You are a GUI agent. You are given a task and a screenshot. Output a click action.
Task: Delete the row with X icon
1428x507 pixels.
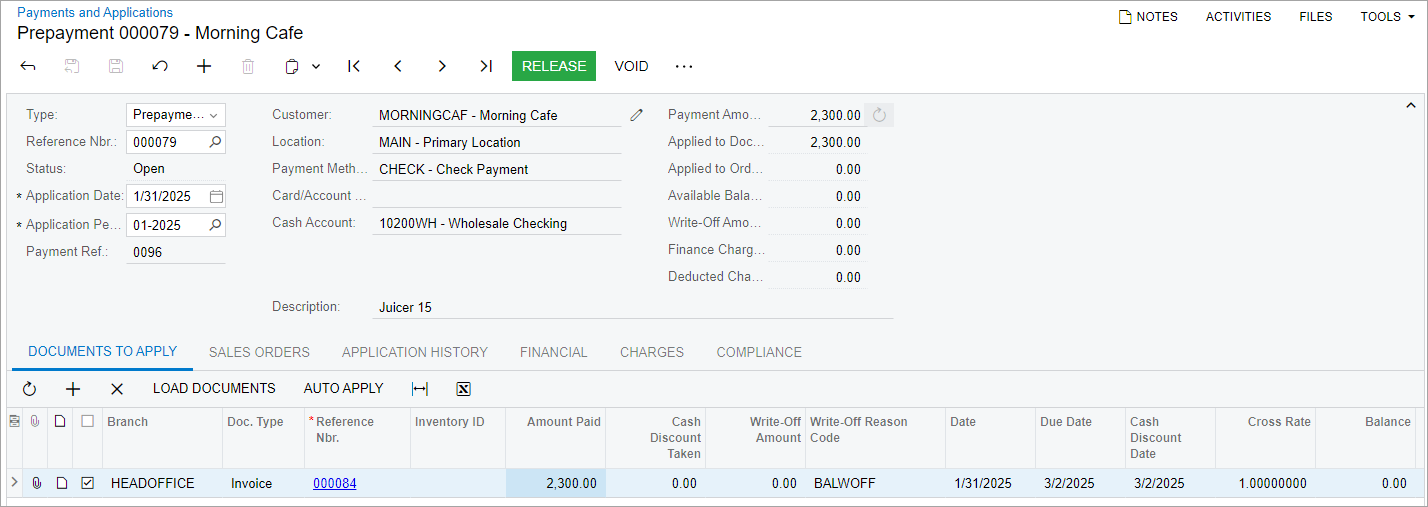[x=117, y=389]
